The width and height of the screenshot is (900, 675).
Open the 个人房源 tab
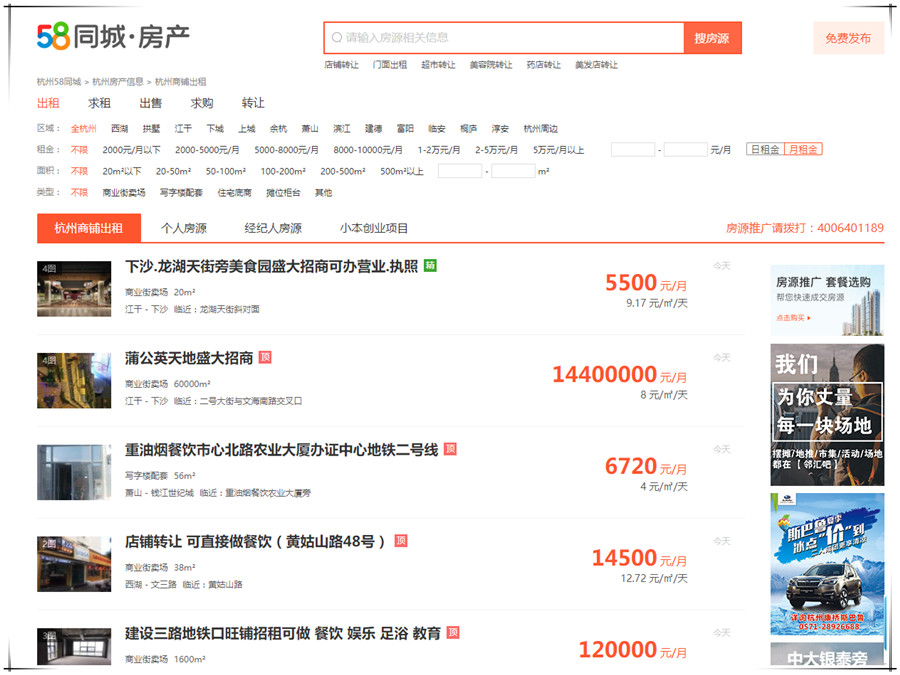pyautogui.click(x=184, y=228)
